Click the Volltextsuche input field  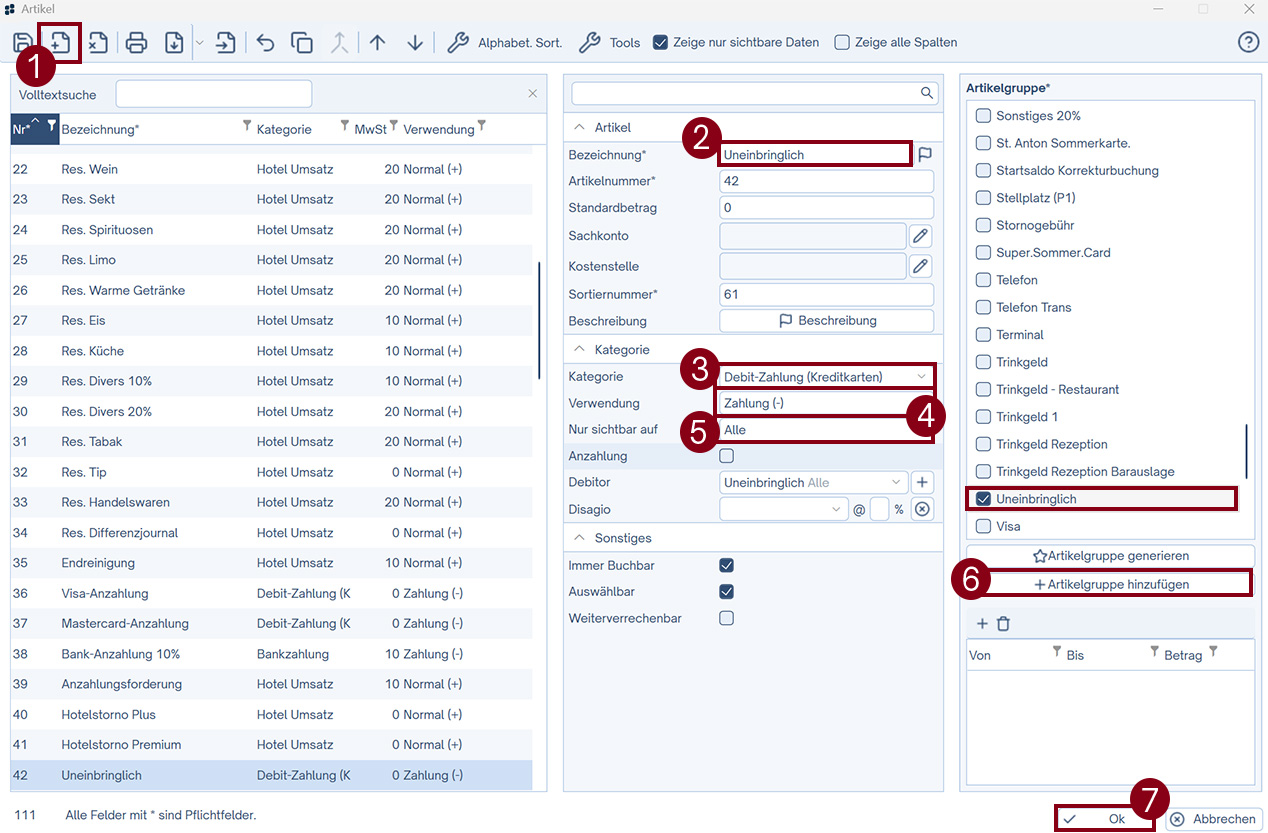pos(214,94)
